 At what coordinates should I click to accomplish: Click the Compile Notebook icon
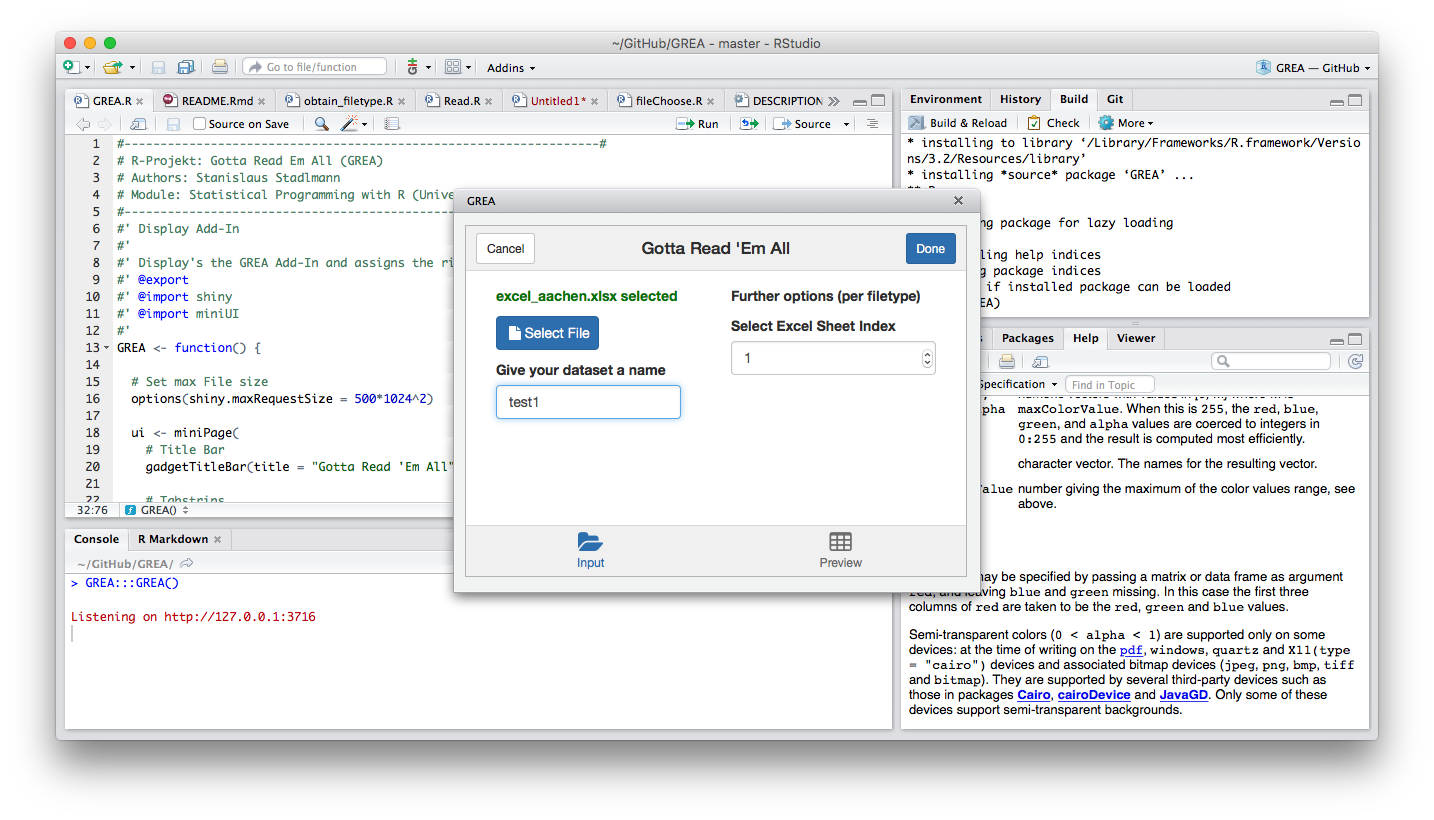(x=392, y=124)
